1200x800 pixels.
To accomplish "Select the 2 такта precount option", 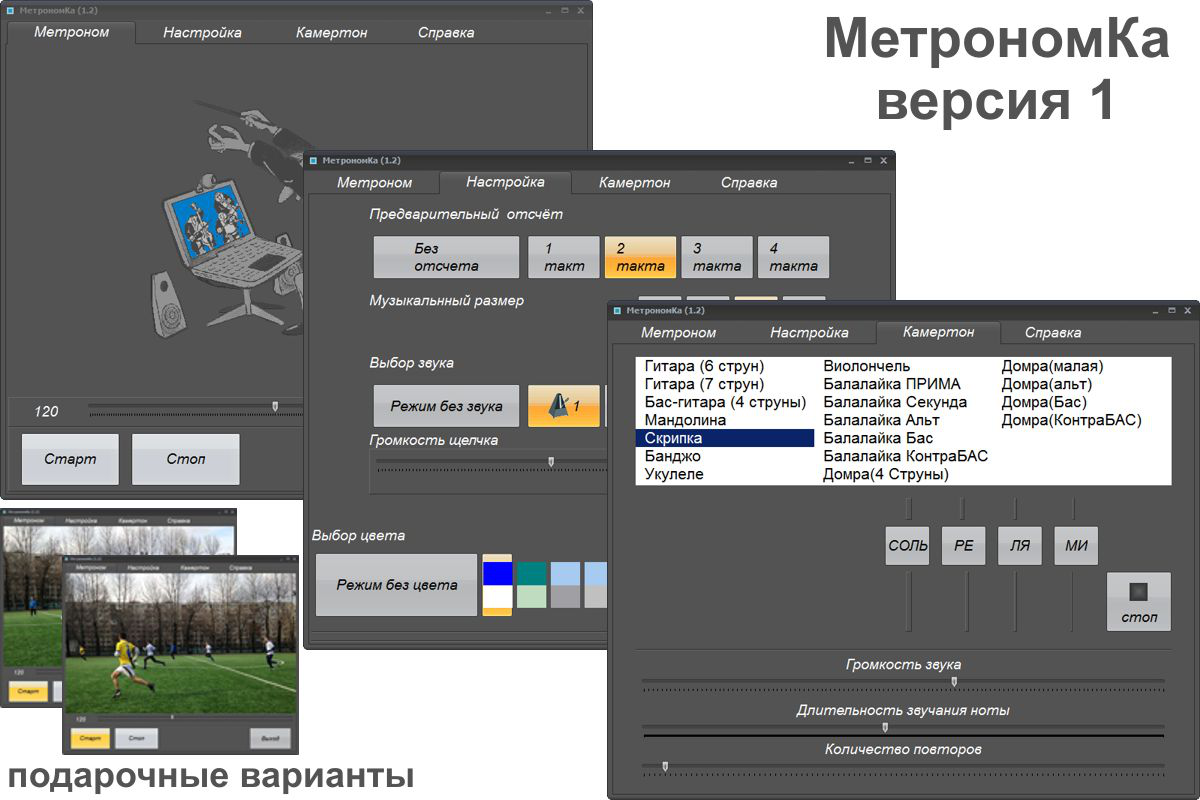I will coord(640,257).
